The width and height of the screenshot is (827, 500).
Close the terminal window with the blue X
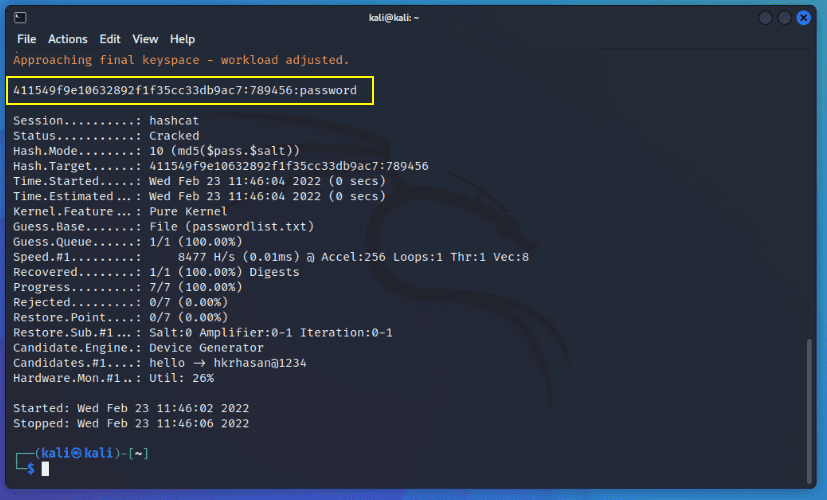pyautogui.click(x=803, y=18)
